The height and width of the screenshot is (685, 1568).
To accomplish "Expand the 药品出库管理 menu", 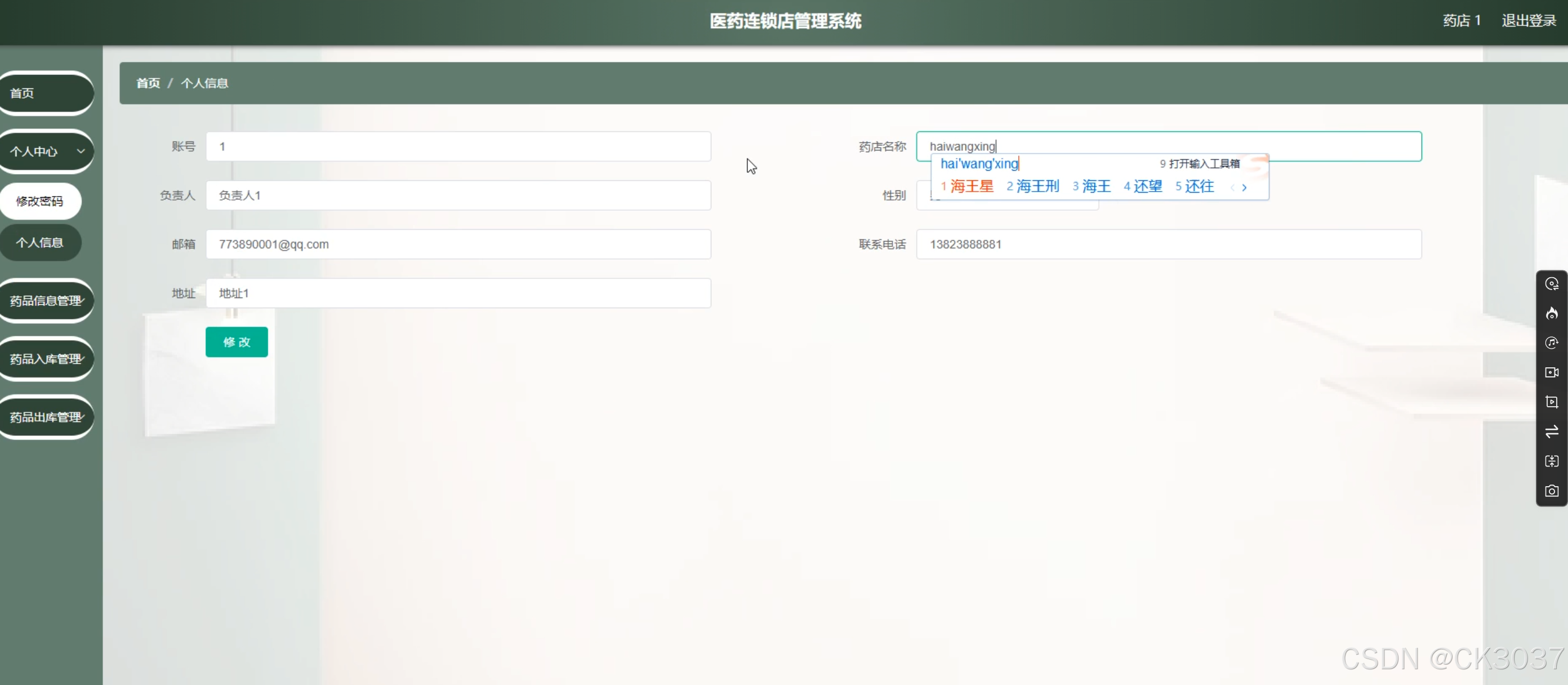I will 46,416.
